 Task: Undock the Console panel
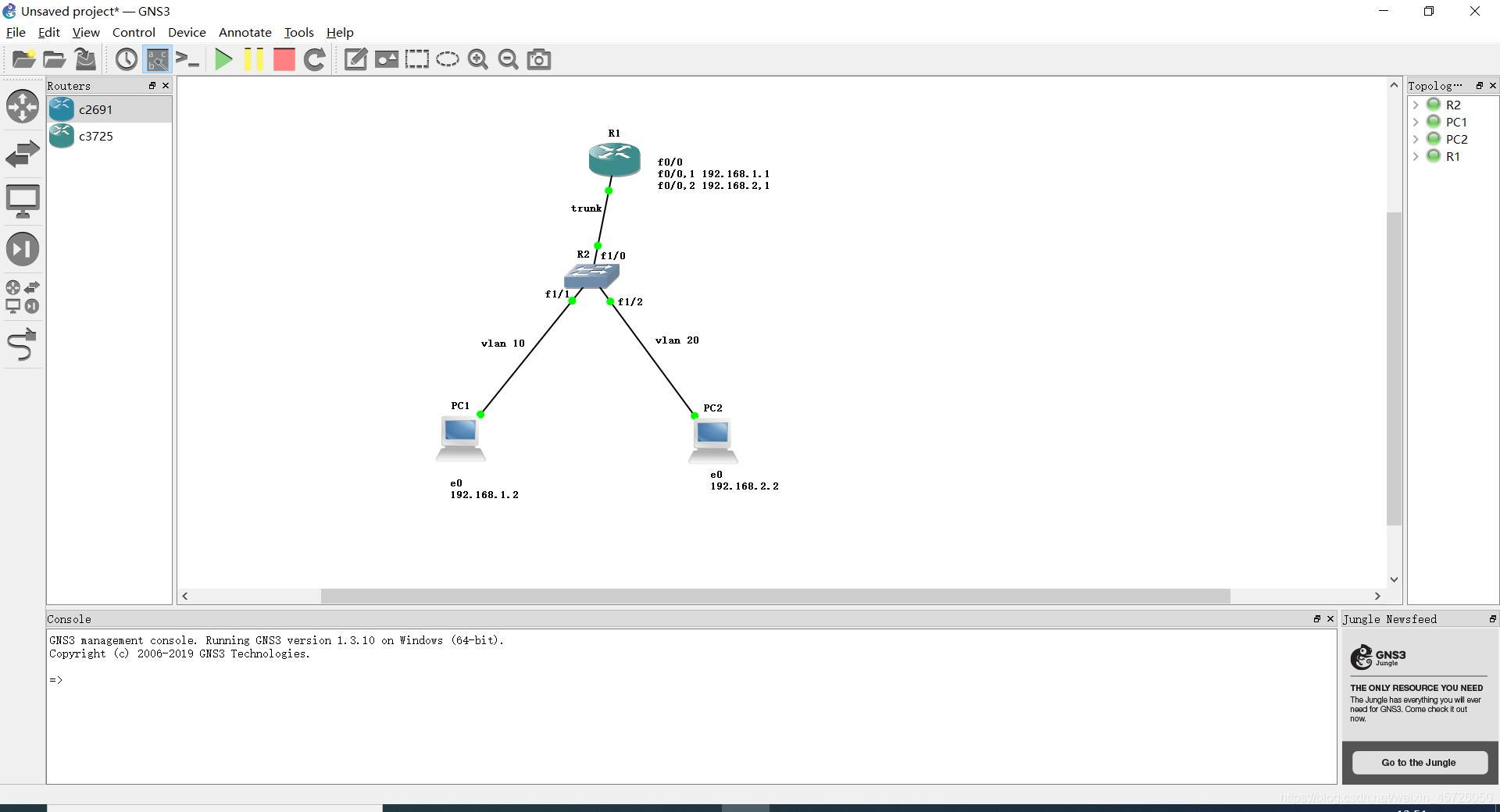[x=1316, y=618]
